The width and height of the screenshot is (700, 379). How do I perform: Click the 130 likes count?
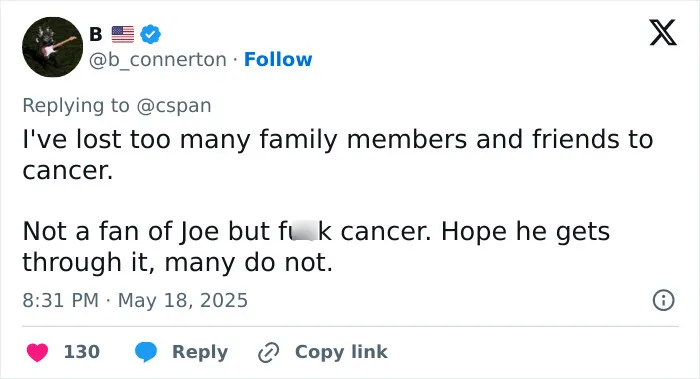(x=82, y=352)
